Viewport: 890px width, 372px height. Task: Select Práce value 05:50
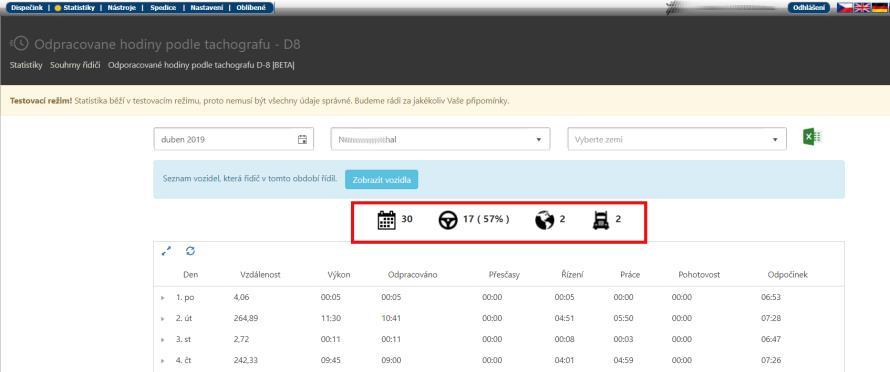tap(624, 319)
